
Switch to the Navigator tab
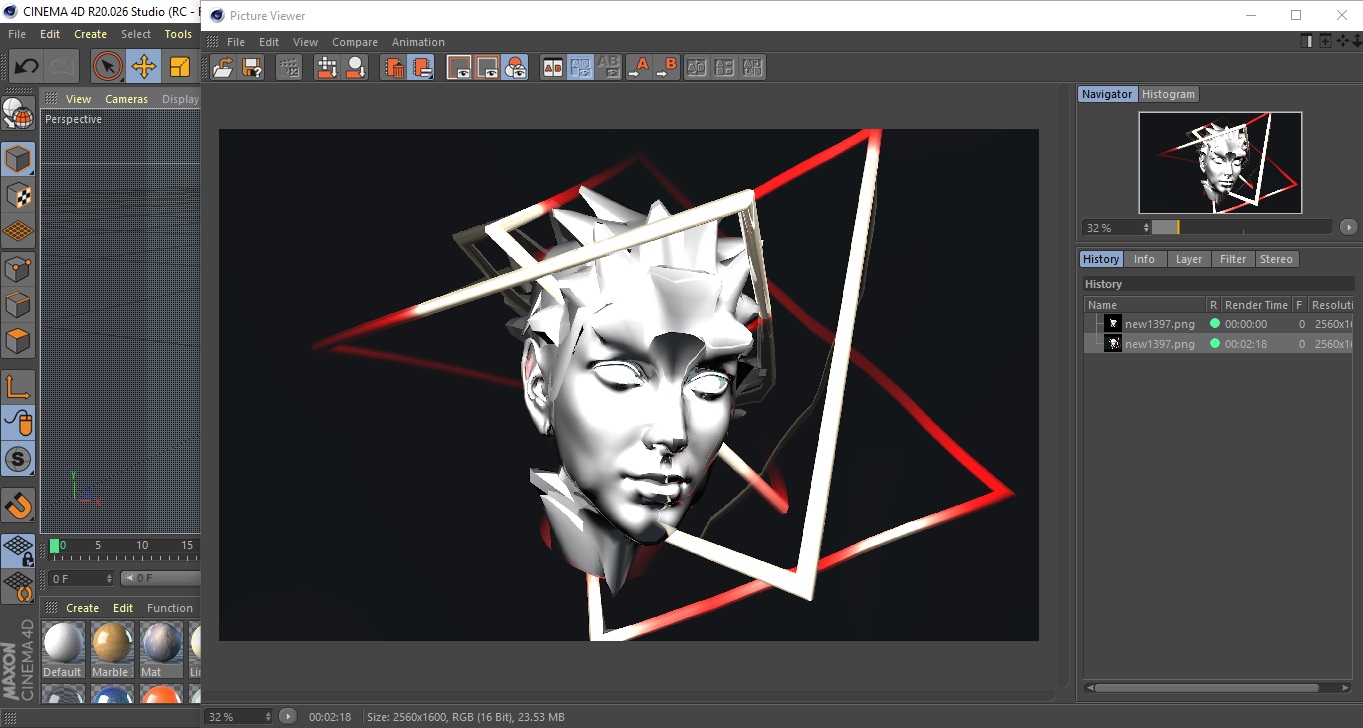pos(1107,94)
